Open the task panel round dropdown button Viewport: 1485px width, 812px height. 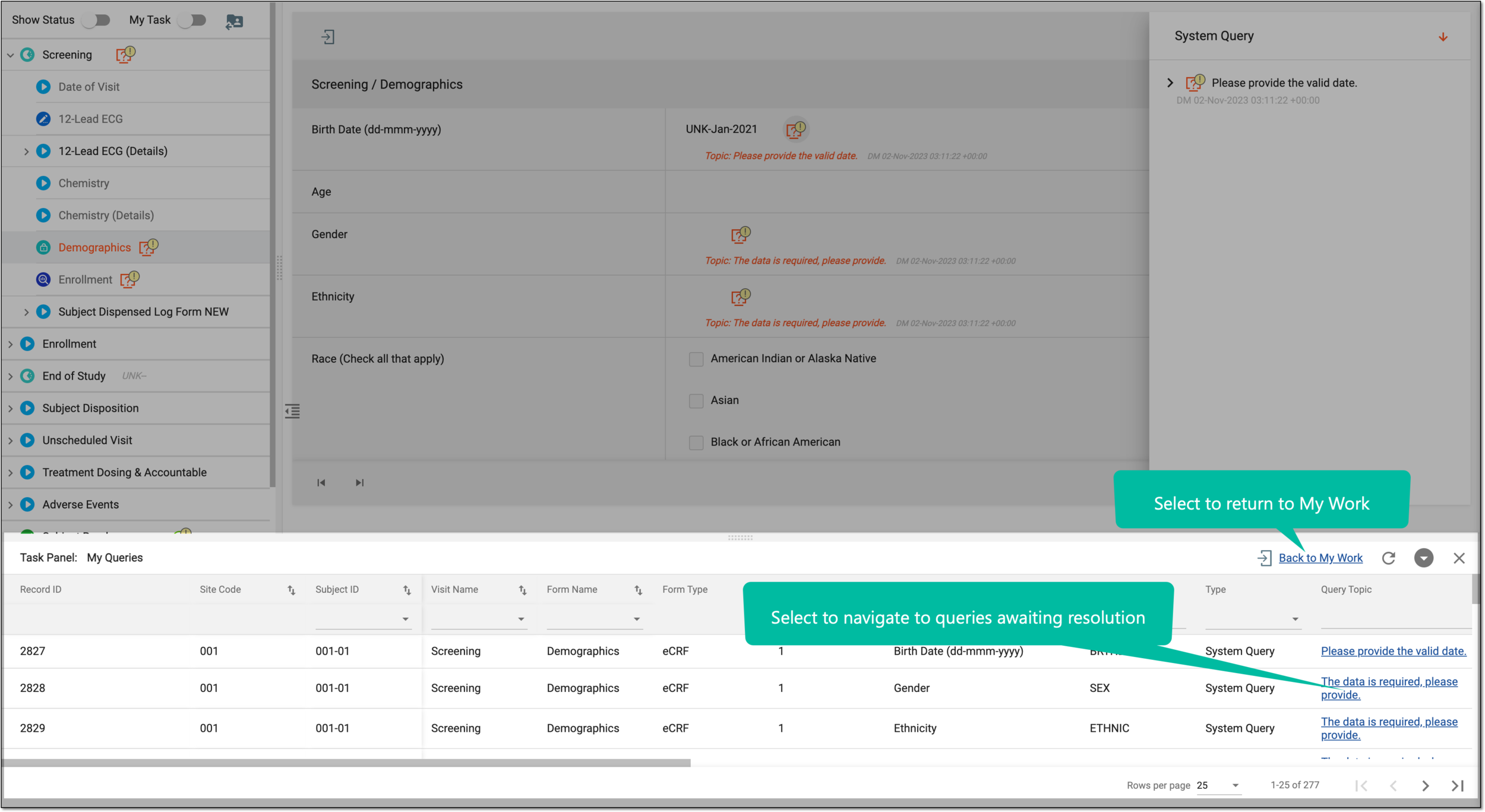pyautogui.click(x=1424, y=558)
